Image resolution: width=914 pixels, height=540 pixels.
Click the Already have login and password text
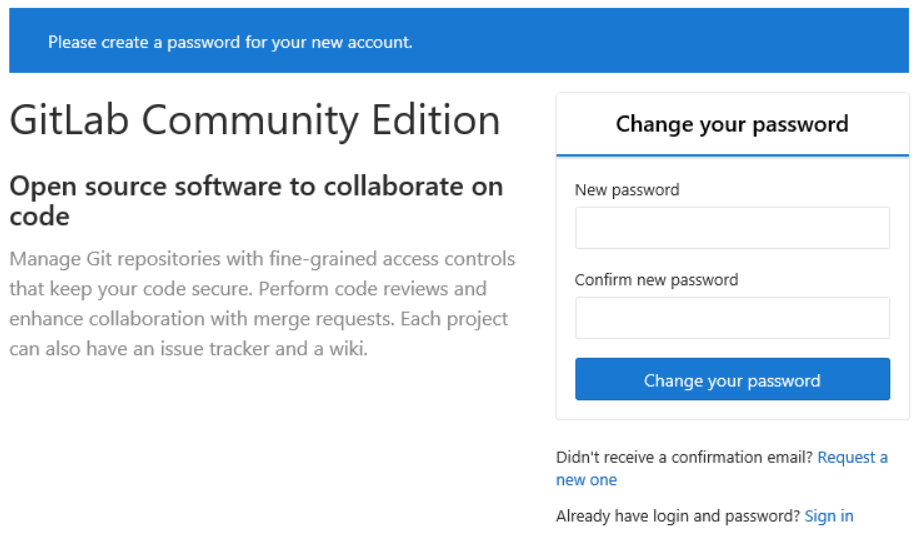678,516
